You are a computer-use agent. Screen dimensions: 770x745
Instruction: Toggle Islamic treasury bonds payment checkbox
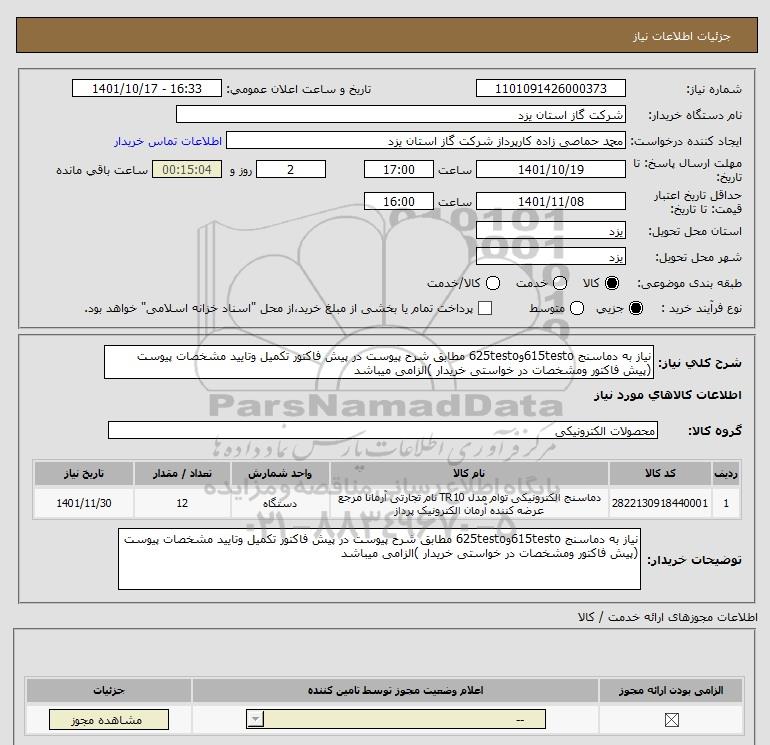pyautogui.click(x=485, y=308)
